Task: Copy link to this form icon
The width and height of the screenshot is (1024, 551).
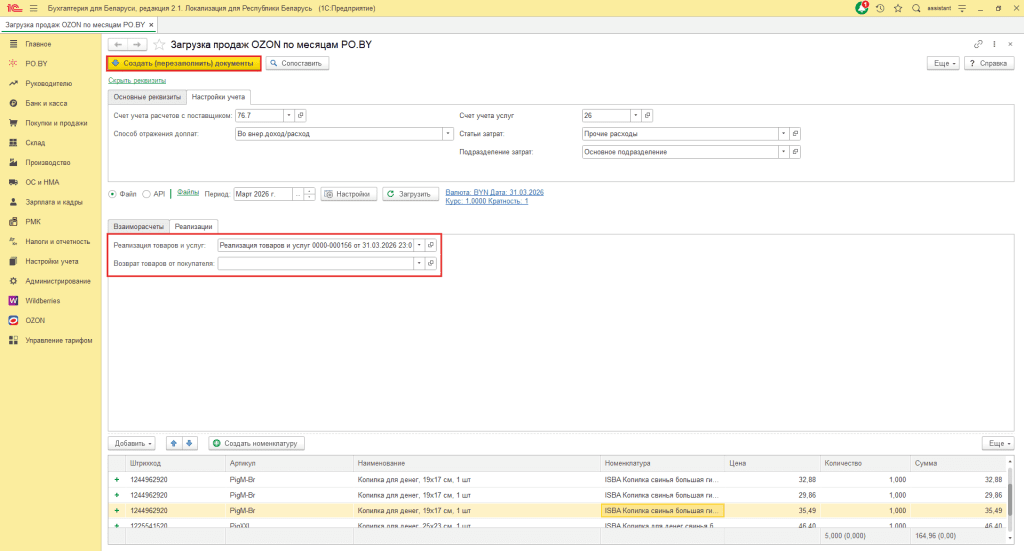Action: point(978,44)
